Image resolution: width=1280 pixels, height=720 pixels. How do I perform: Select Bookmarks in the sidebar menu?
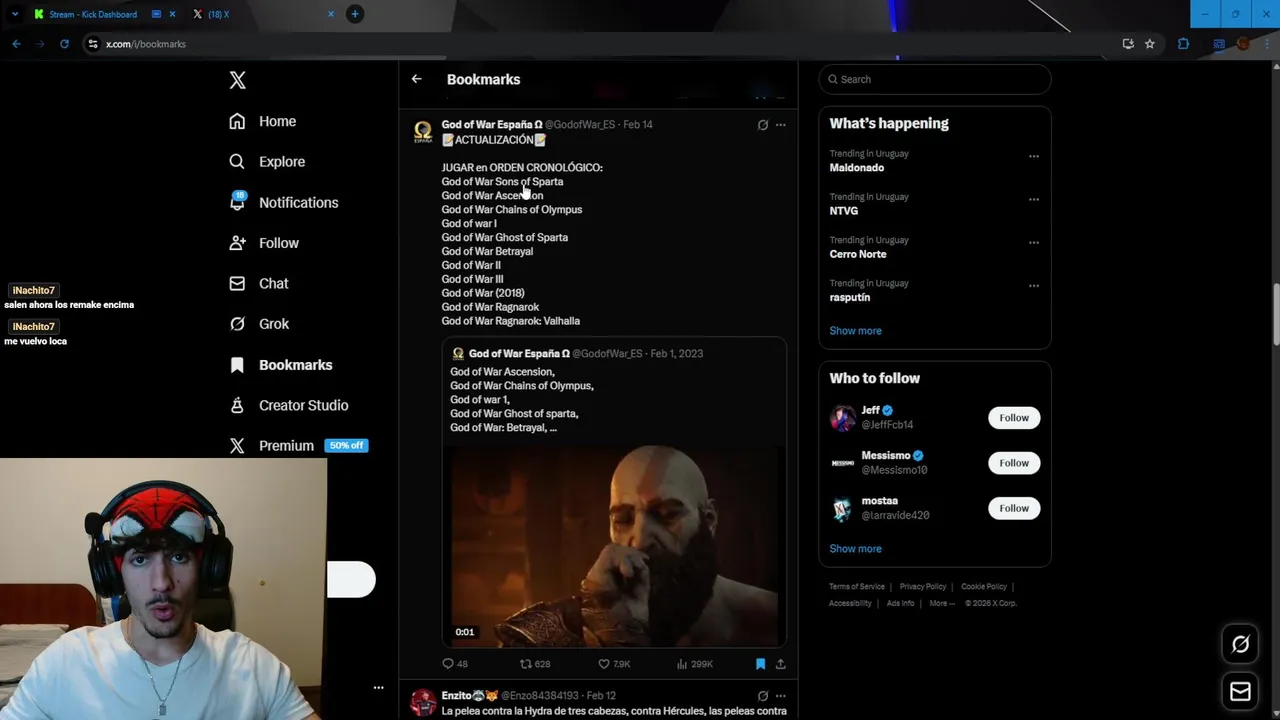tap(295, 365)
